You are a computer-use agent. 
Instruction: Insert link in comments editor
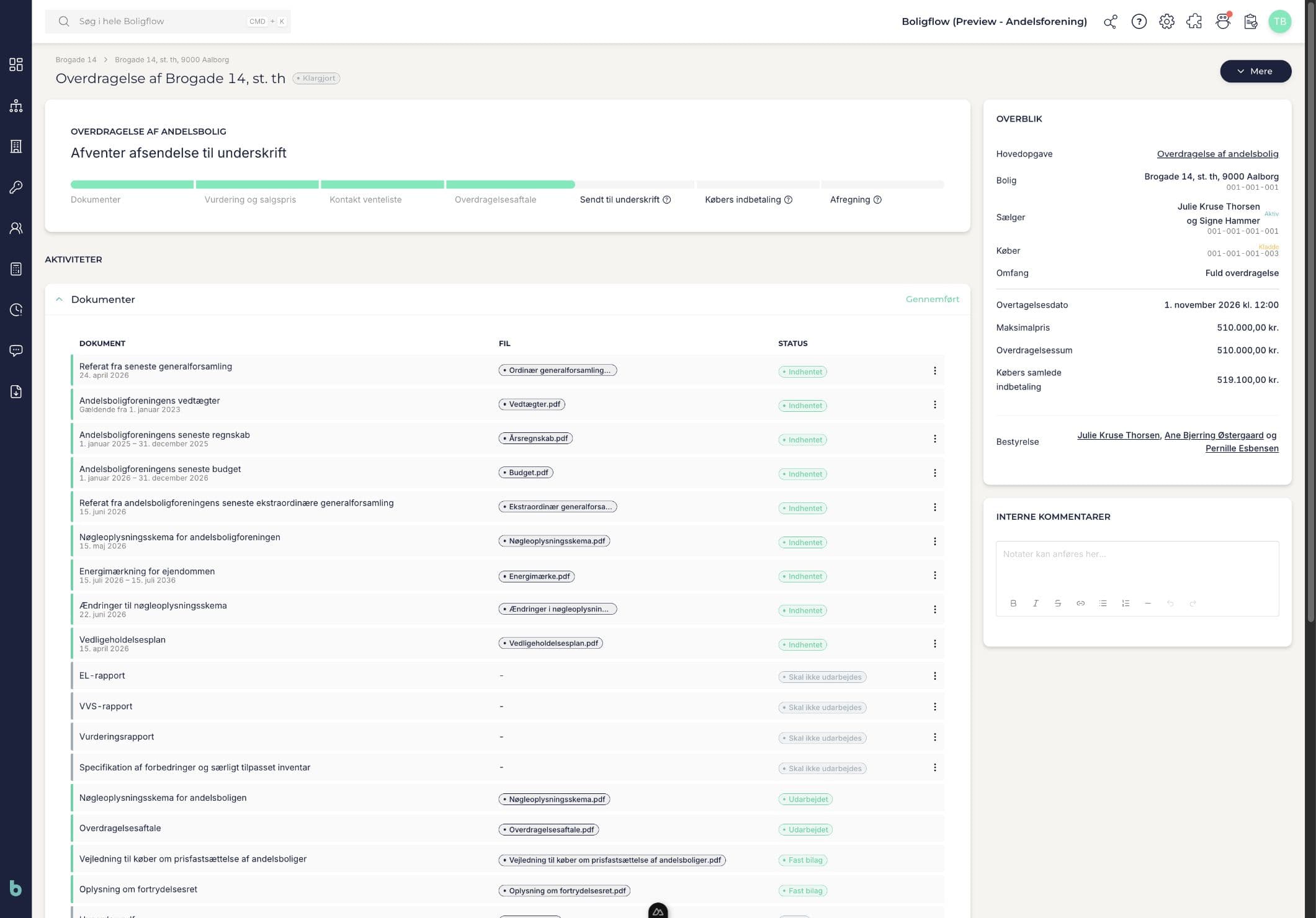point(1080,604)
